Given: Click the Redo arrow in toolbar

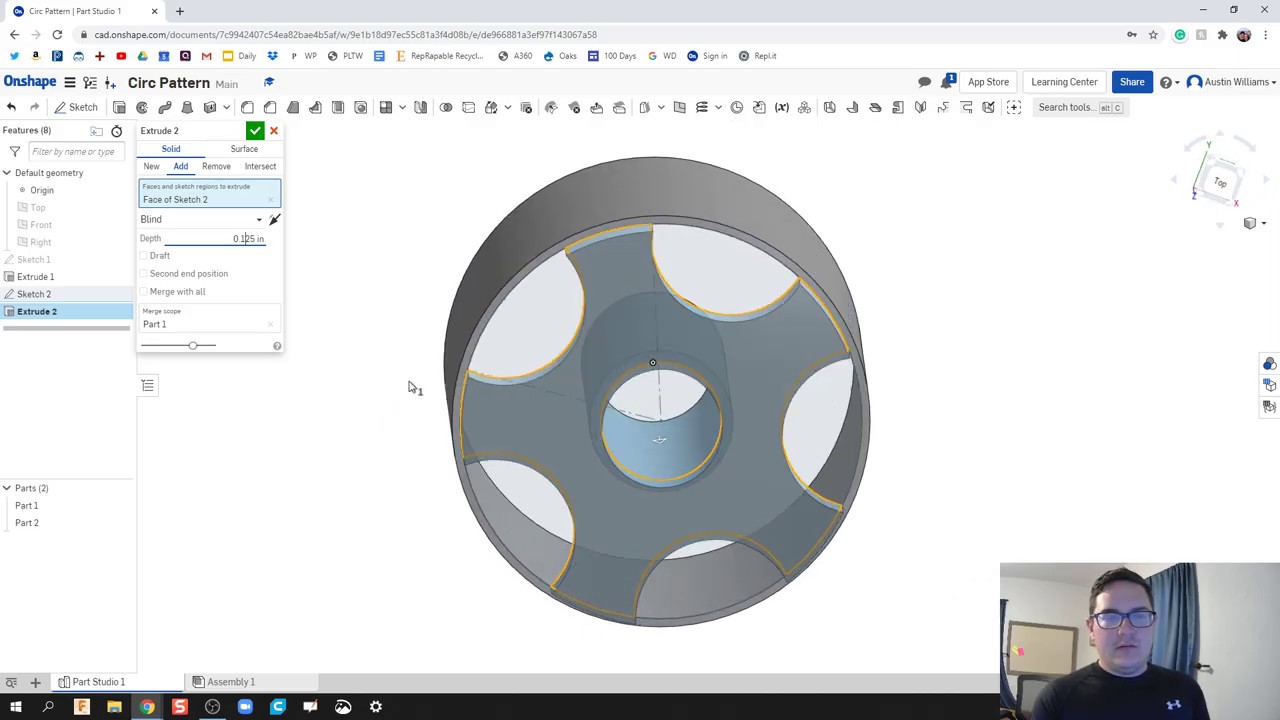Looking at the screenshot, I should pyautogui.click(x=34, y=107).
